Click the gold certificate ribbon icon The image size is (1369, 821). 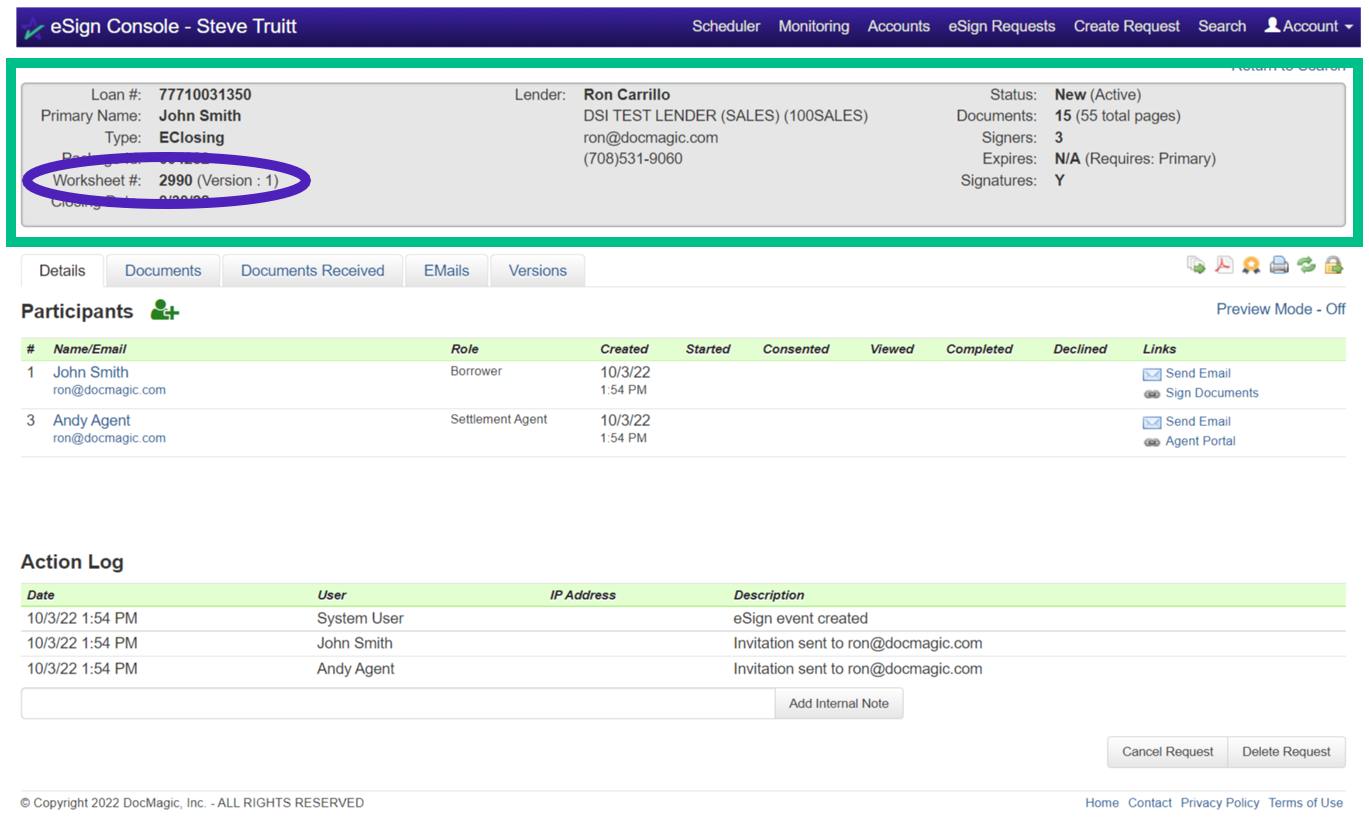coord(1251,265)
